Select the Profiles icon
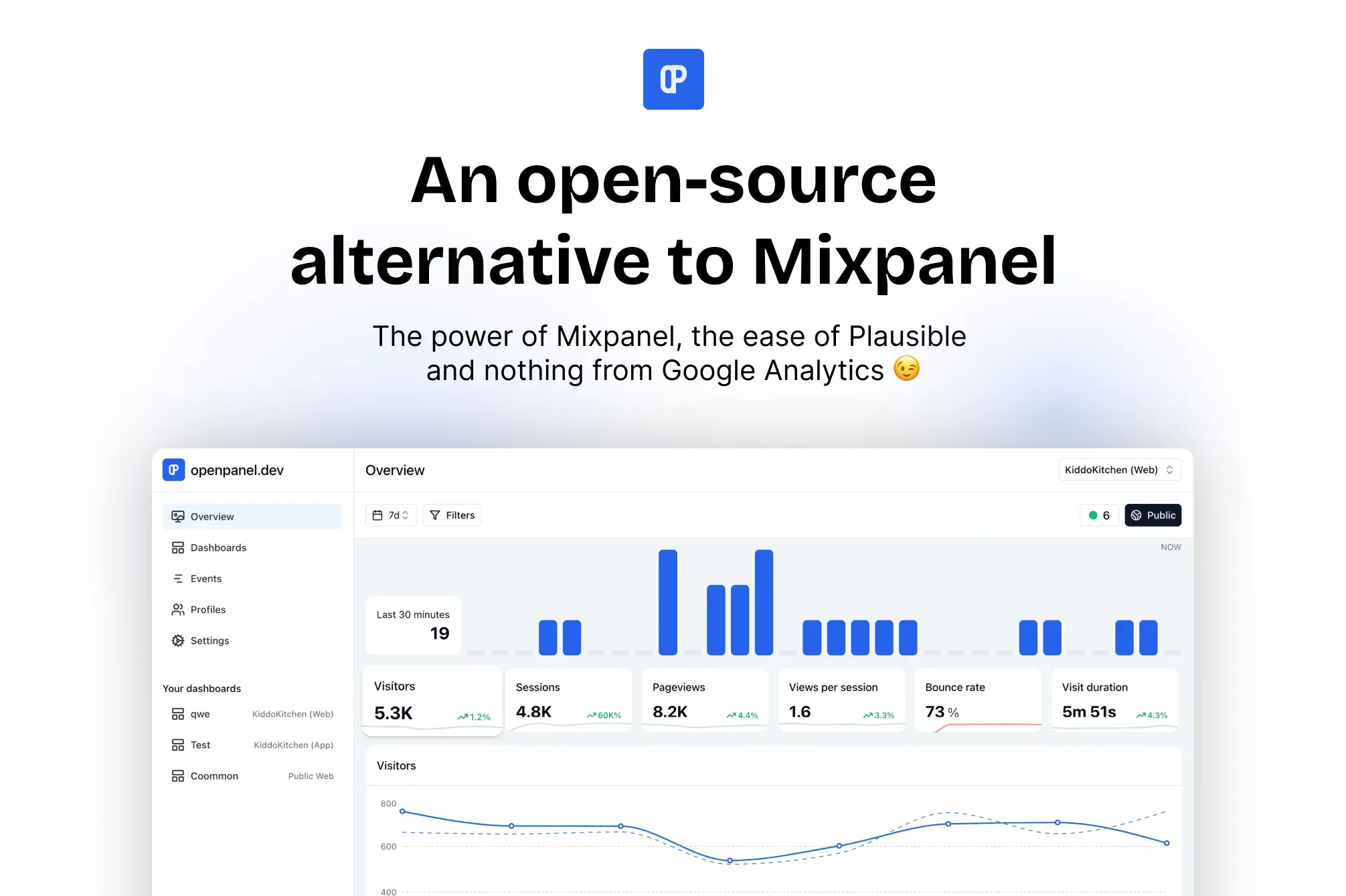The width and height of the screenshot is (1346, 896). pos(177,610)
